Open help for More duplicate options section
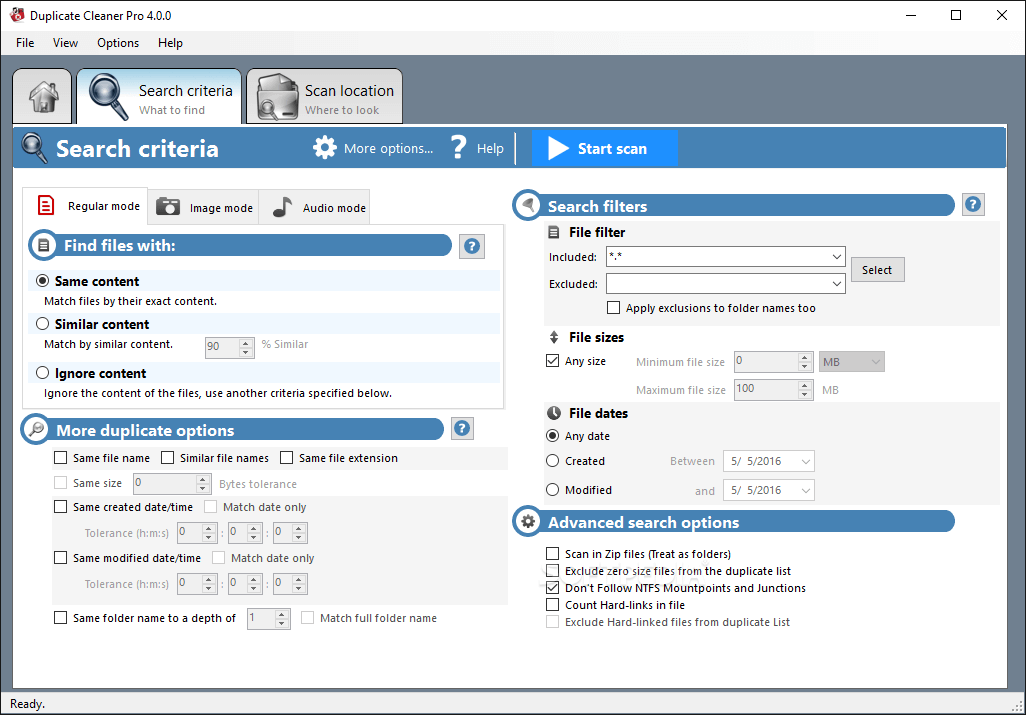This screenshot has height=715, width=1026. click(x=462, y=429)
